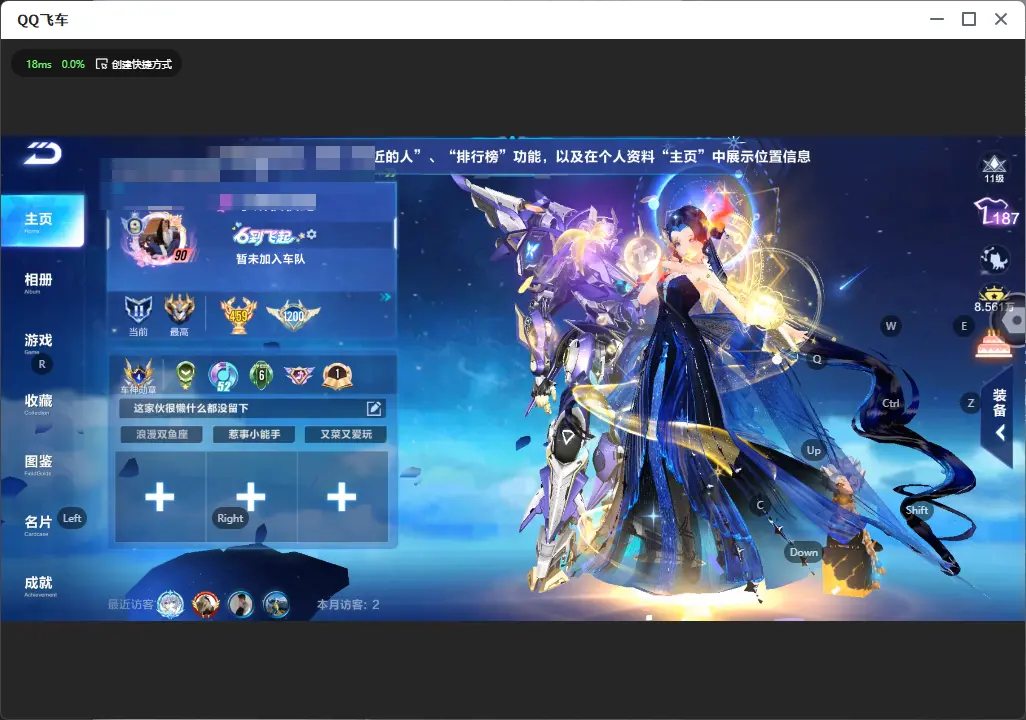Open the music note 52 badge
The height and width of the screenshot is (720, 1026).
click(x=223, y=376)
